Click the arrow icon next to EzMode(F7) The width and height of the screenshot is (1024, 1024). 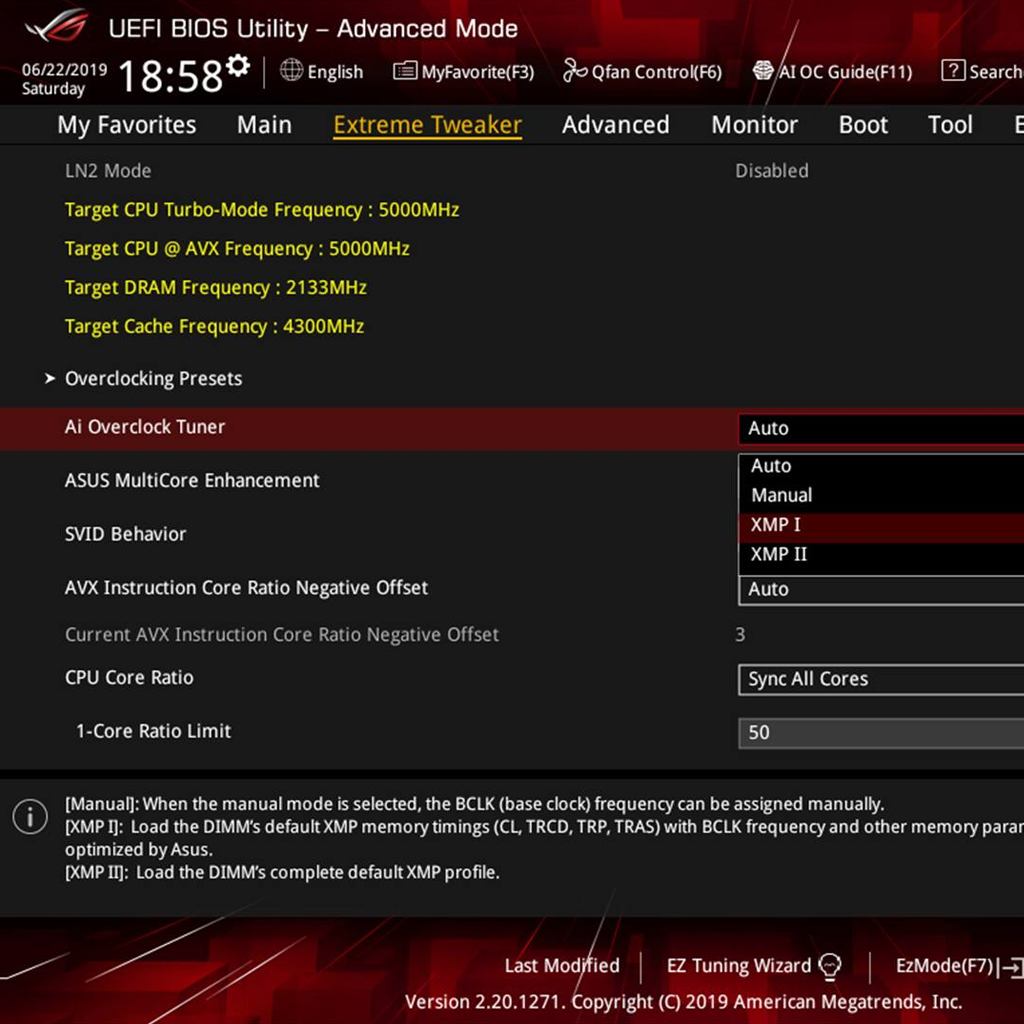(1014, 965)
